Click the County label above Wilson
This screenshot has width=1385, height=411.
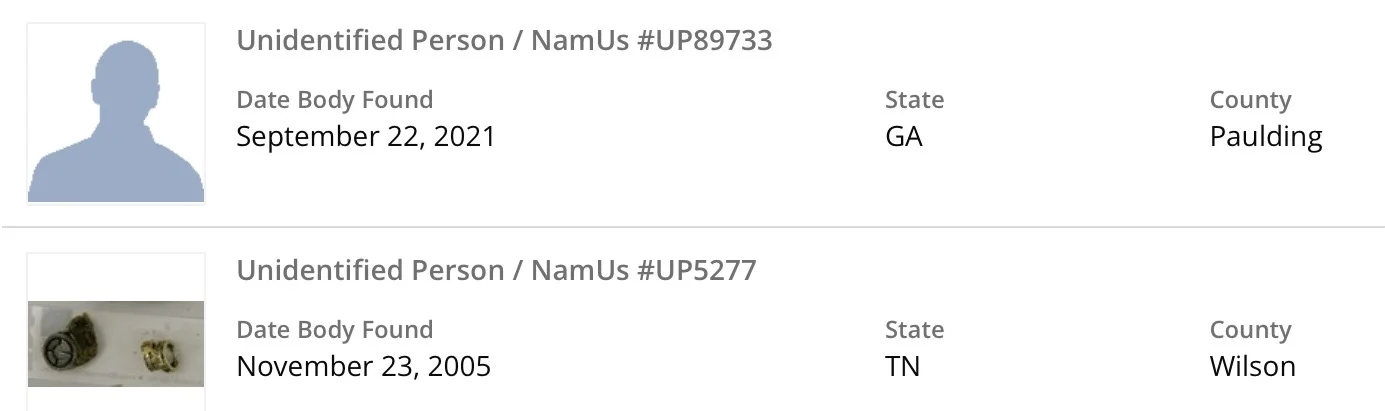pyautogui.click(x=1250, y=330)
